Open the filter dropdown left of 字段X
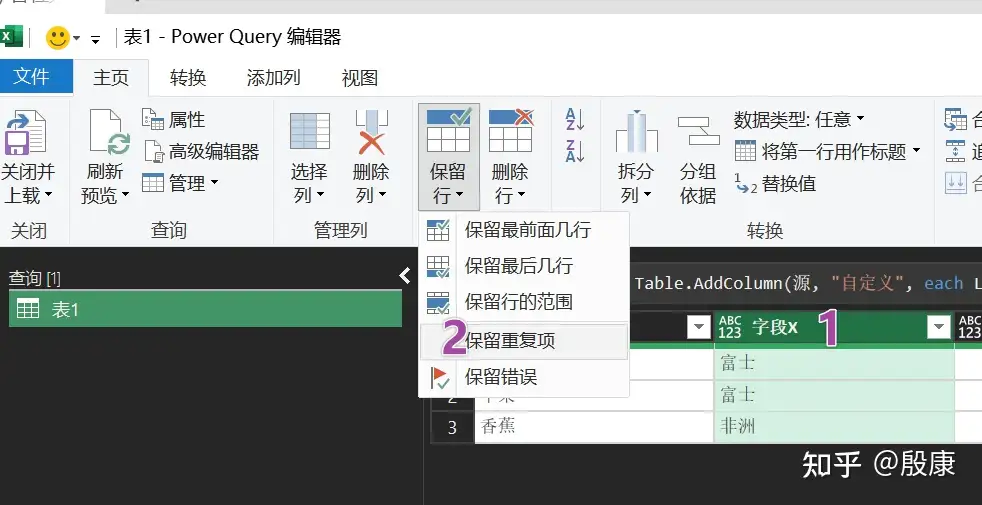 pyautogui.click(x=699, y=327)
